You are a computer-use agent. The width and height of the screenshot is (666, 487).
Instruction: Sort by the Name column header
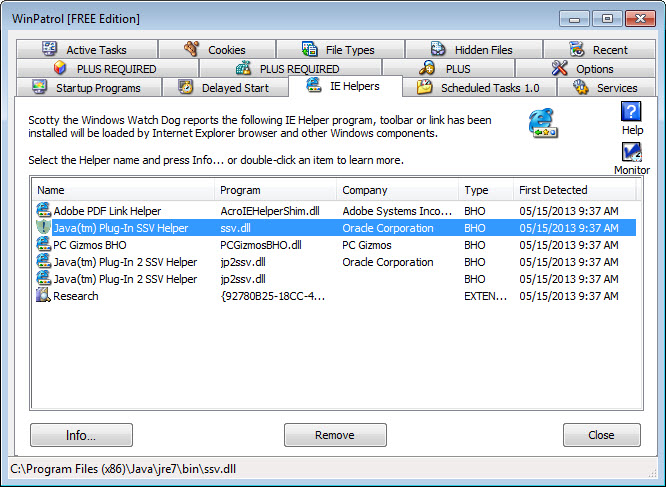tap(124, 190)
